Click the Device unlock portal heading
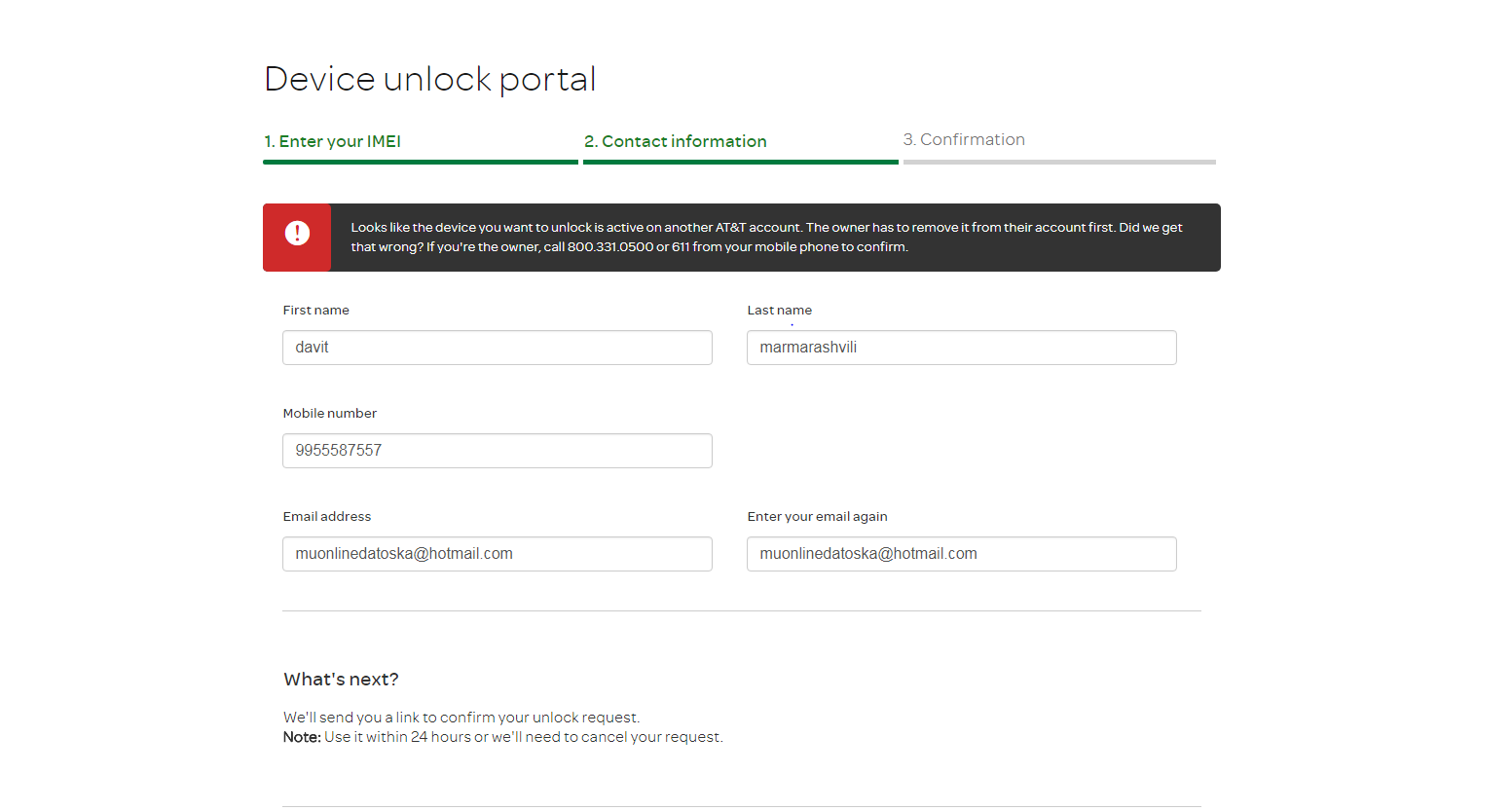 (x=429, y=79)
